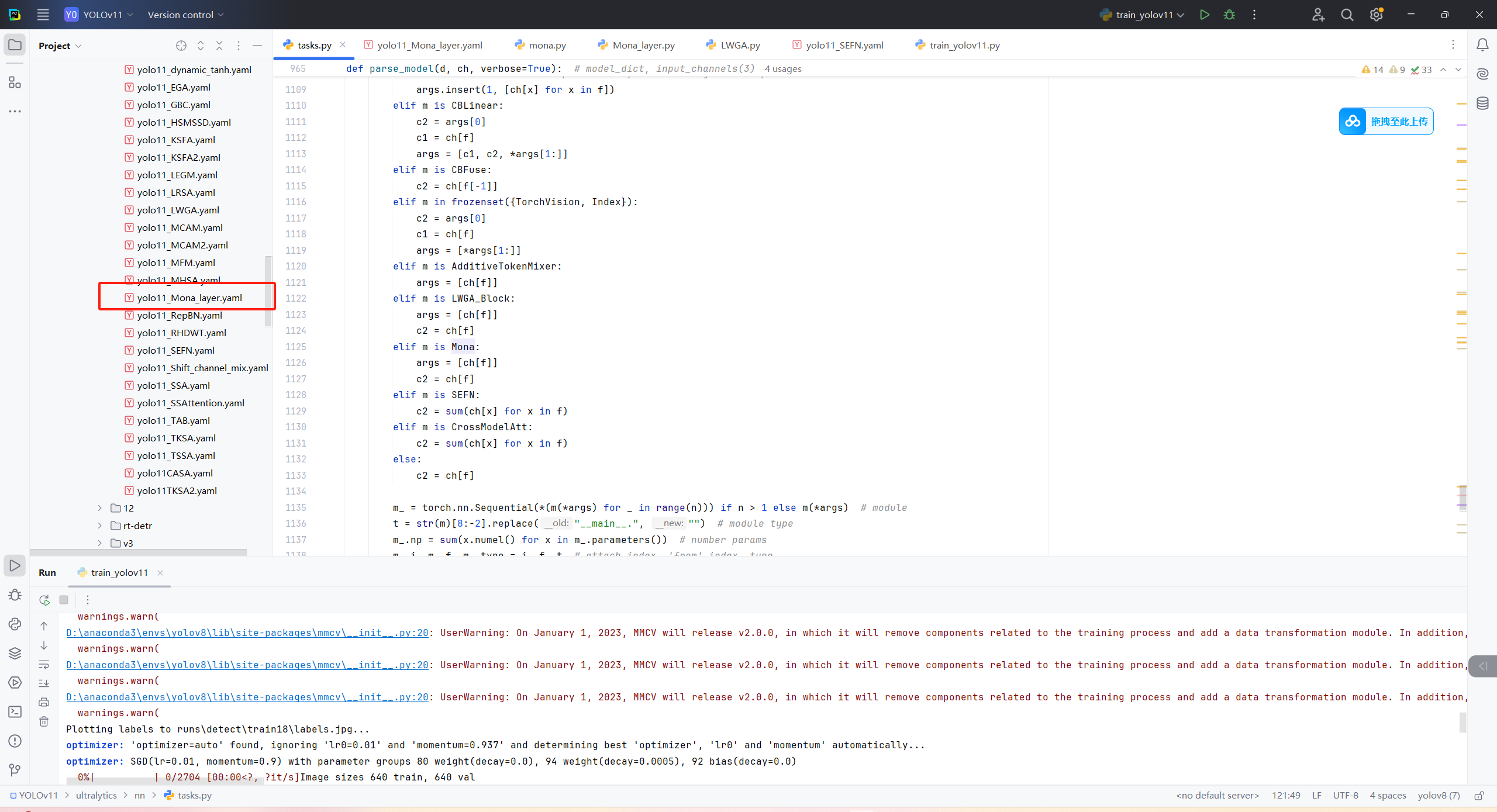The height and width of the screenshot is (812, 1497).
Task: Open the Database tool window
Action: tap(1482, 103)
